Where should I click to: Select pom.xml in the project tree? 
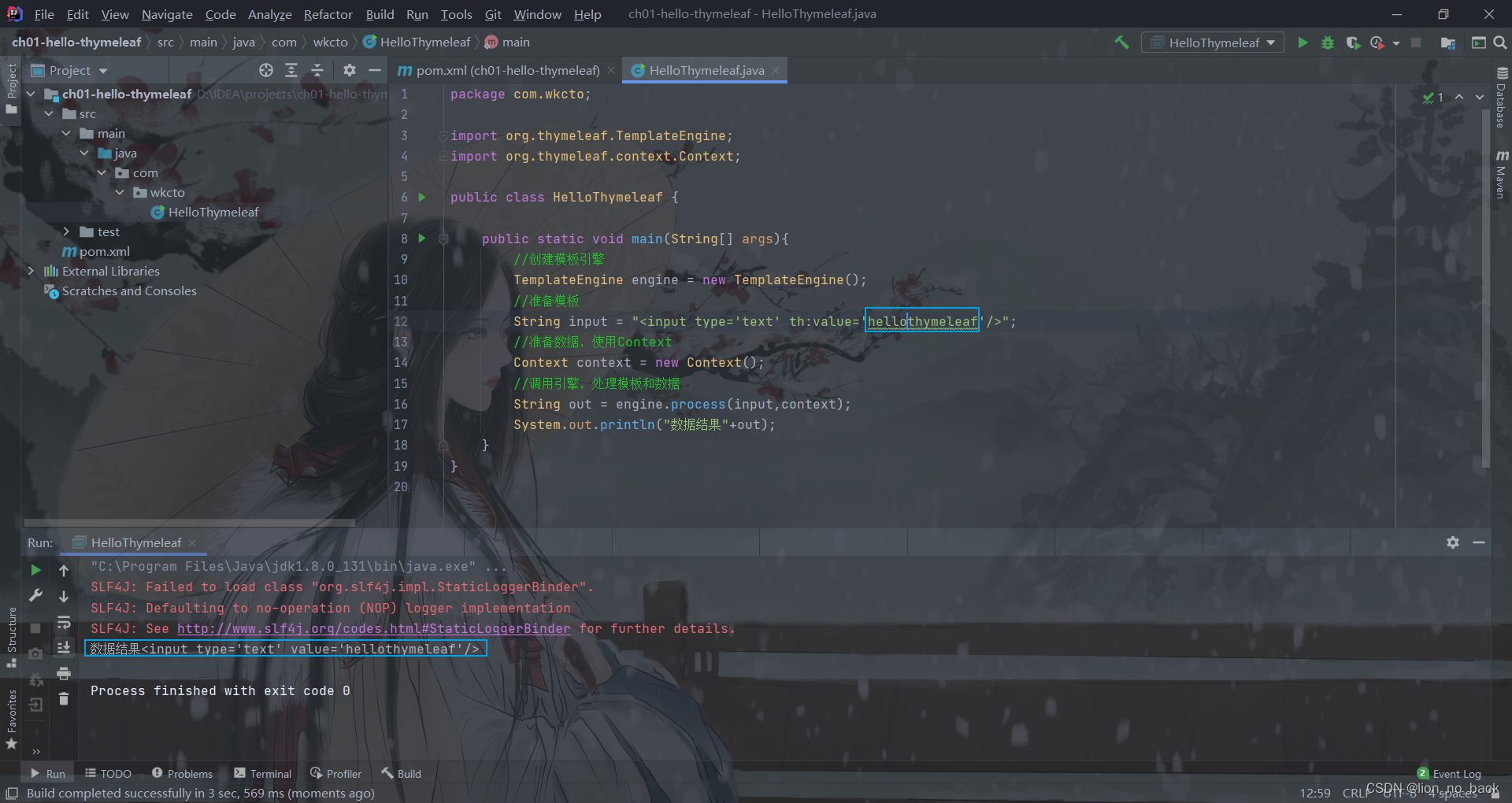(96, 251)
